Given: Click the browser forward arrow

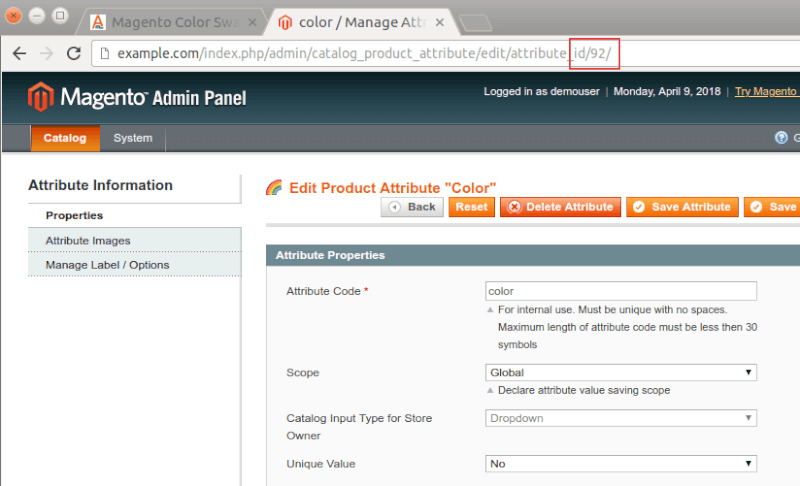Looking at the screenshot, I should 46,54.
